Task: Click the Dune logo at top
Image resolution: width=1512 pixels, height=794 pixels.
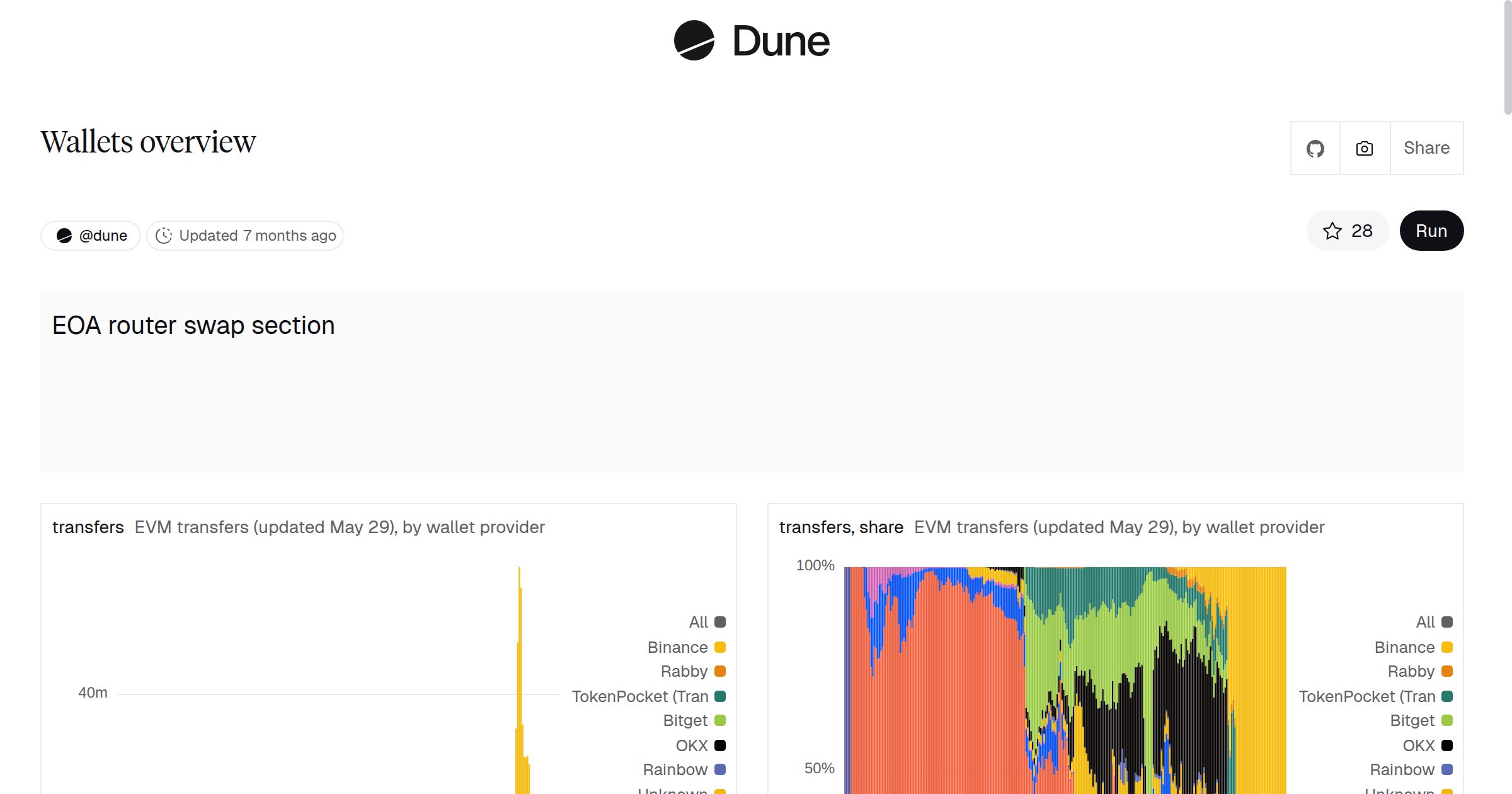Action: [x=751, y=41]
